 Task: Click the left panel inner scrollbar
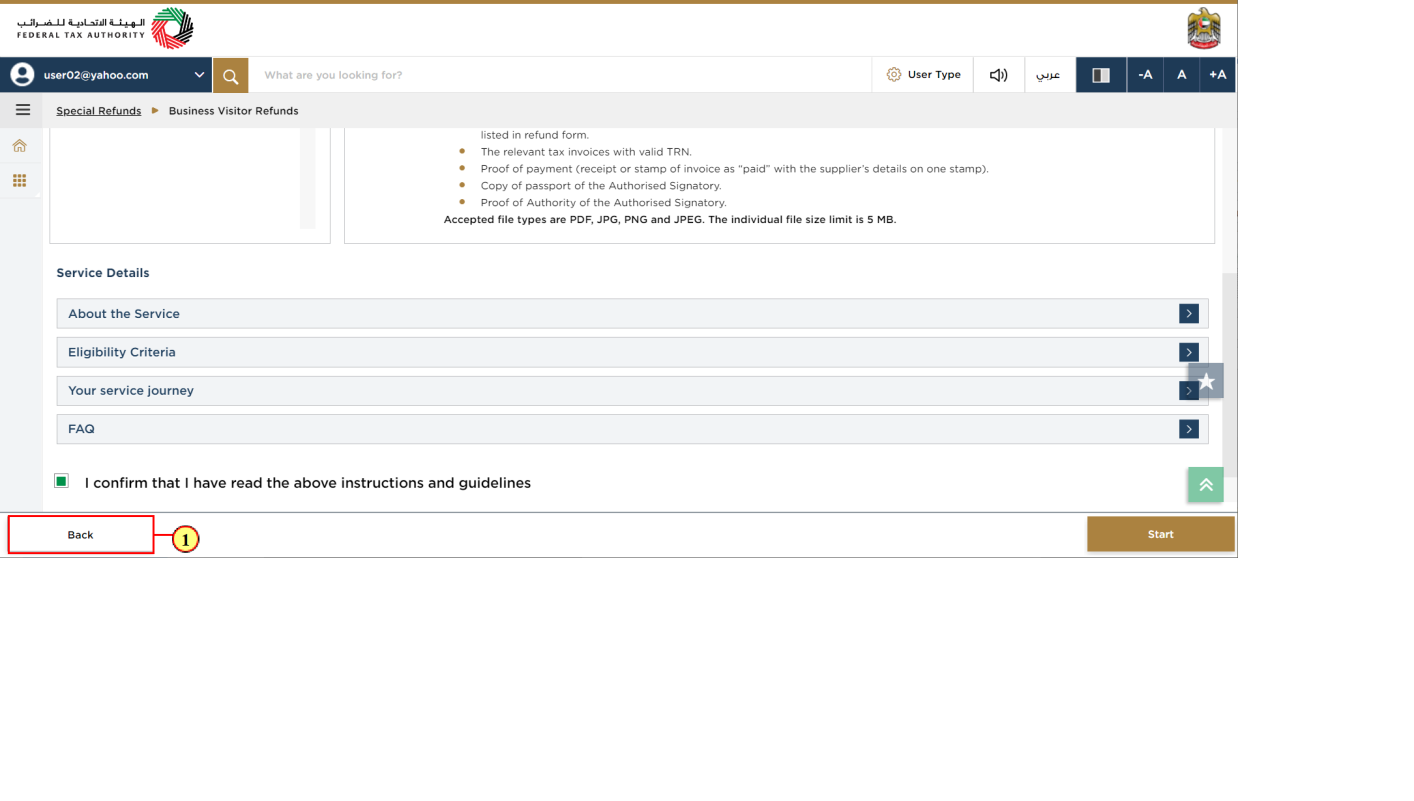click(x=308, y=178)
